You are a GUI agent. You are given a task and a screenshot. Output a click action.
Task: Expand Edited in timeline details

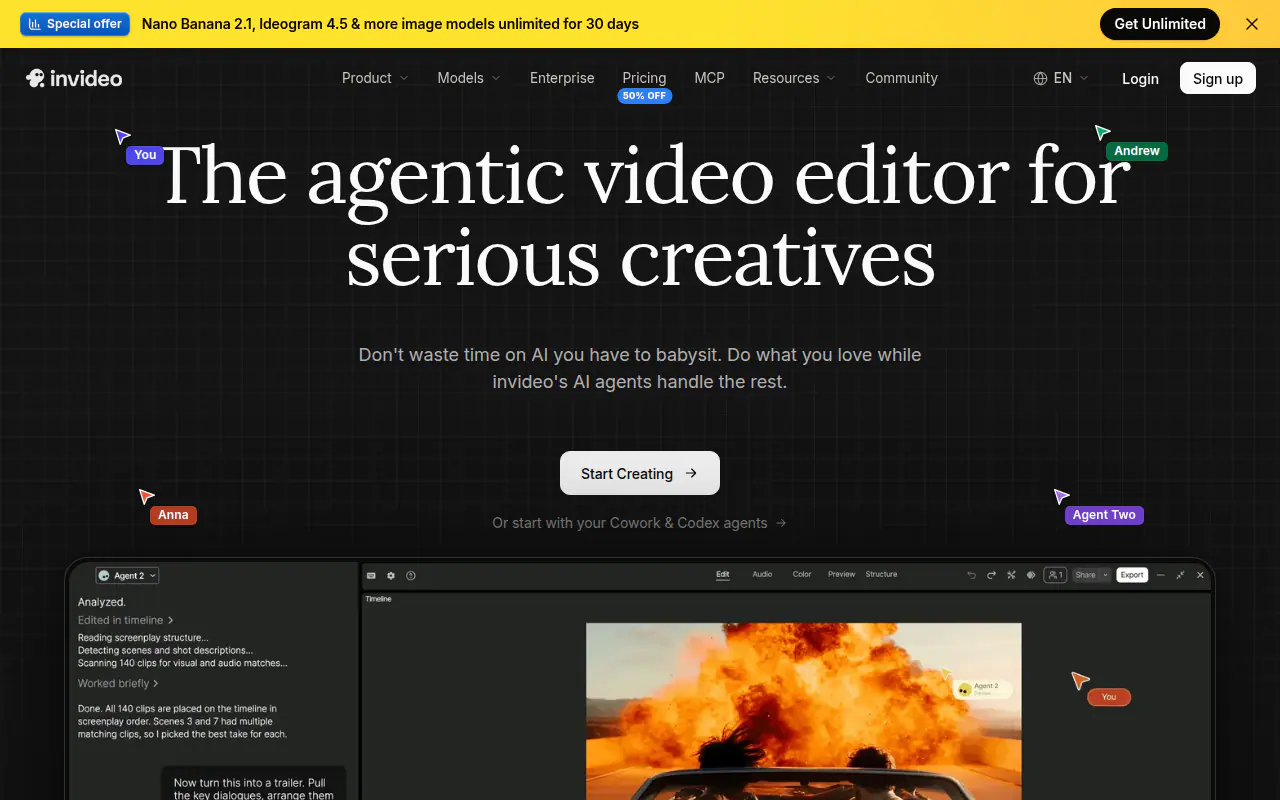pos(126,620)
